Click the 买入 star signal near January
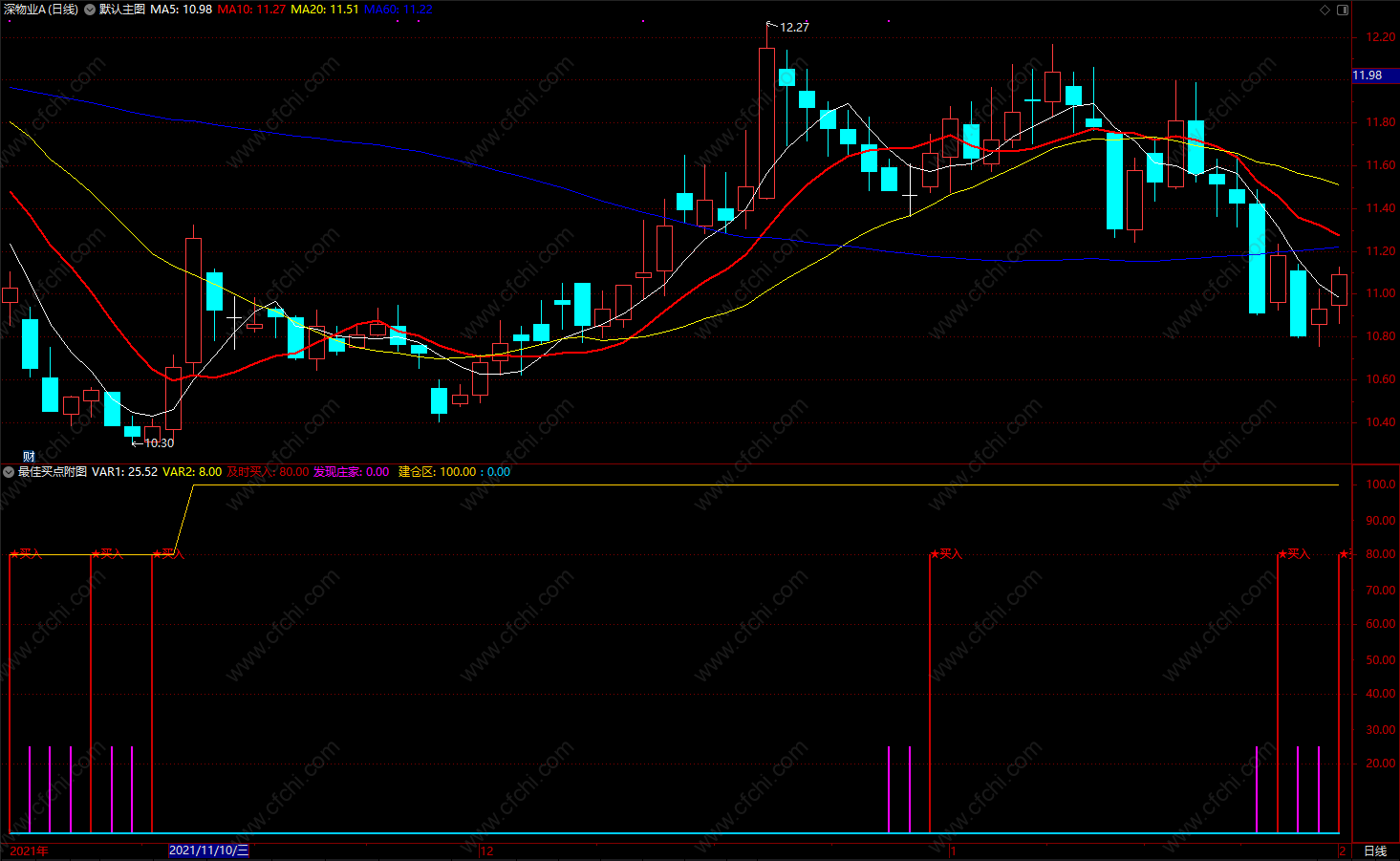1400x861 pixels. [x=946, y=553]
